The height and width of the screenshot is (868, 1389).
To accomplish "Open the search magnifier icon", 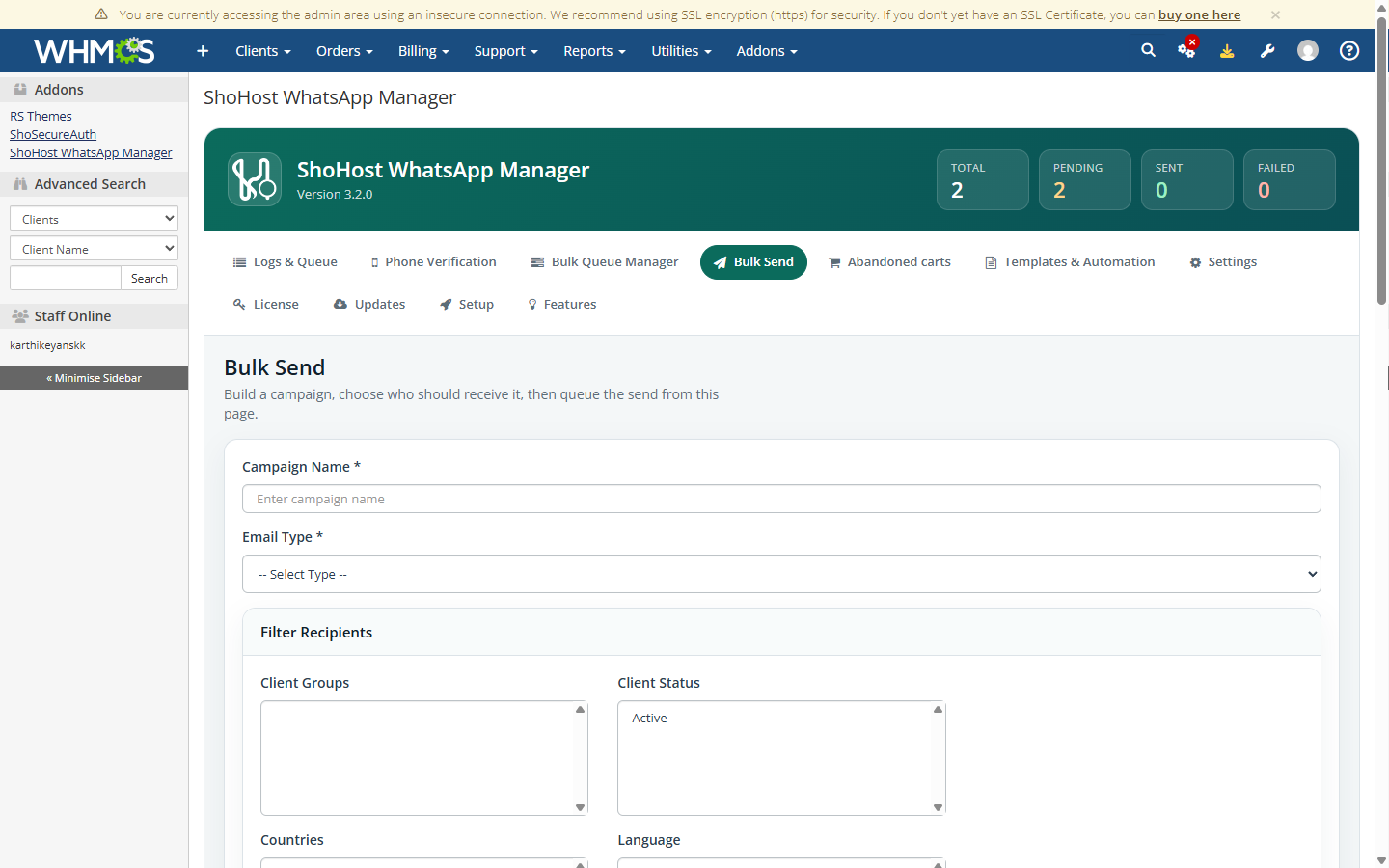I will point(1148,50).
